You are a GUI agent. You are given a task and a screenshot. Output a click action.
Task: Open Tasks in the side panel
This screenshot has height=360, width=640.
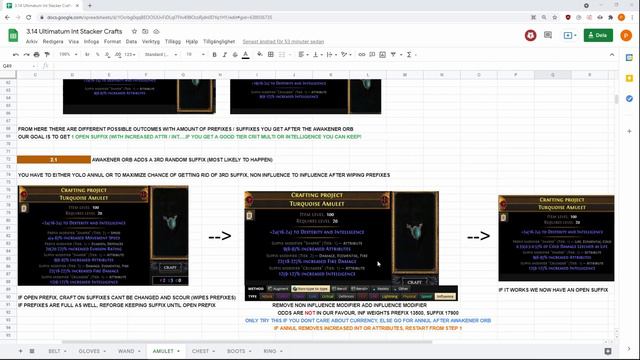point(629,98)
